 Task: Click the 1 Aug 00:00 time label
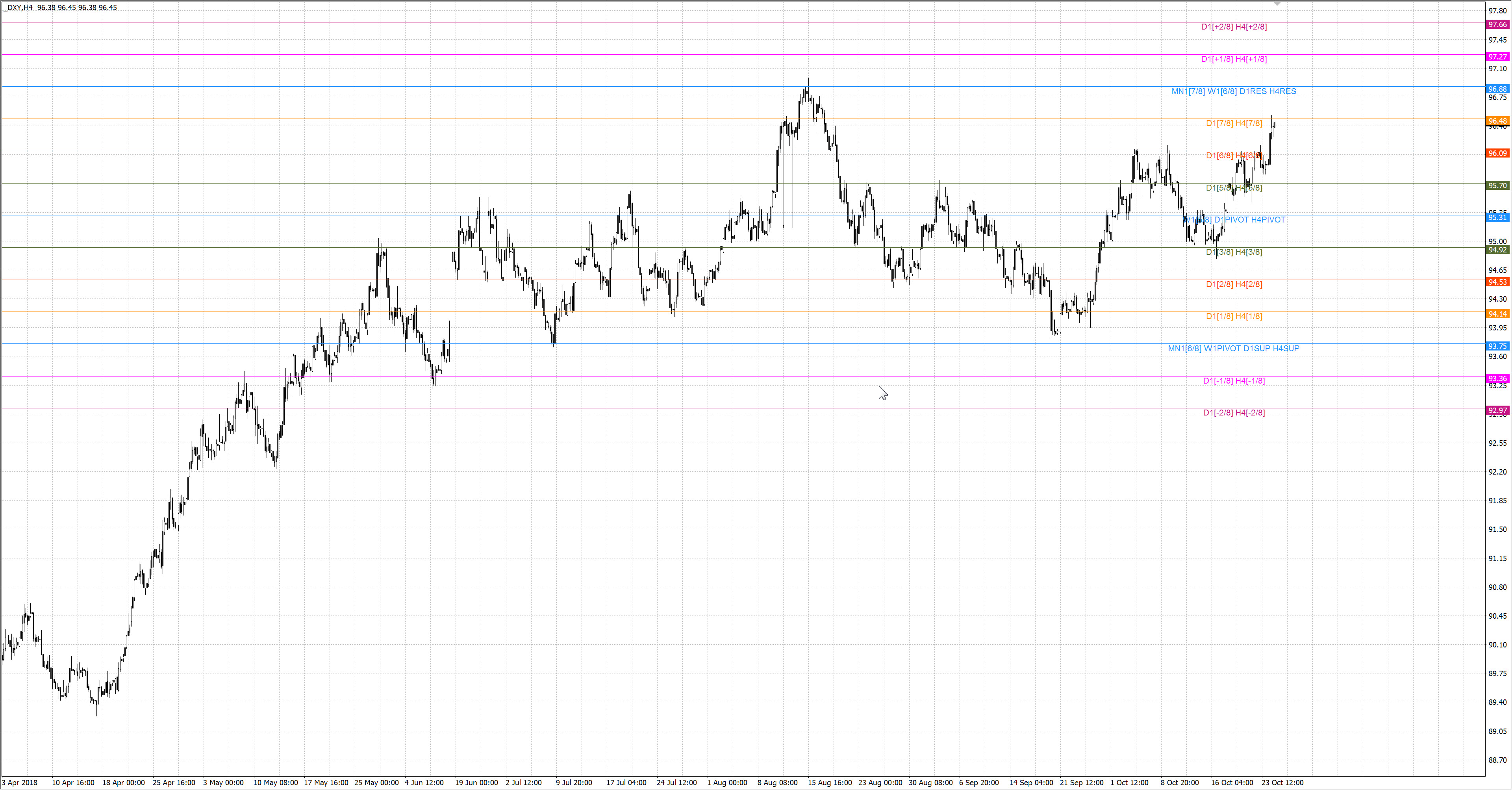[x=726, y=783]
